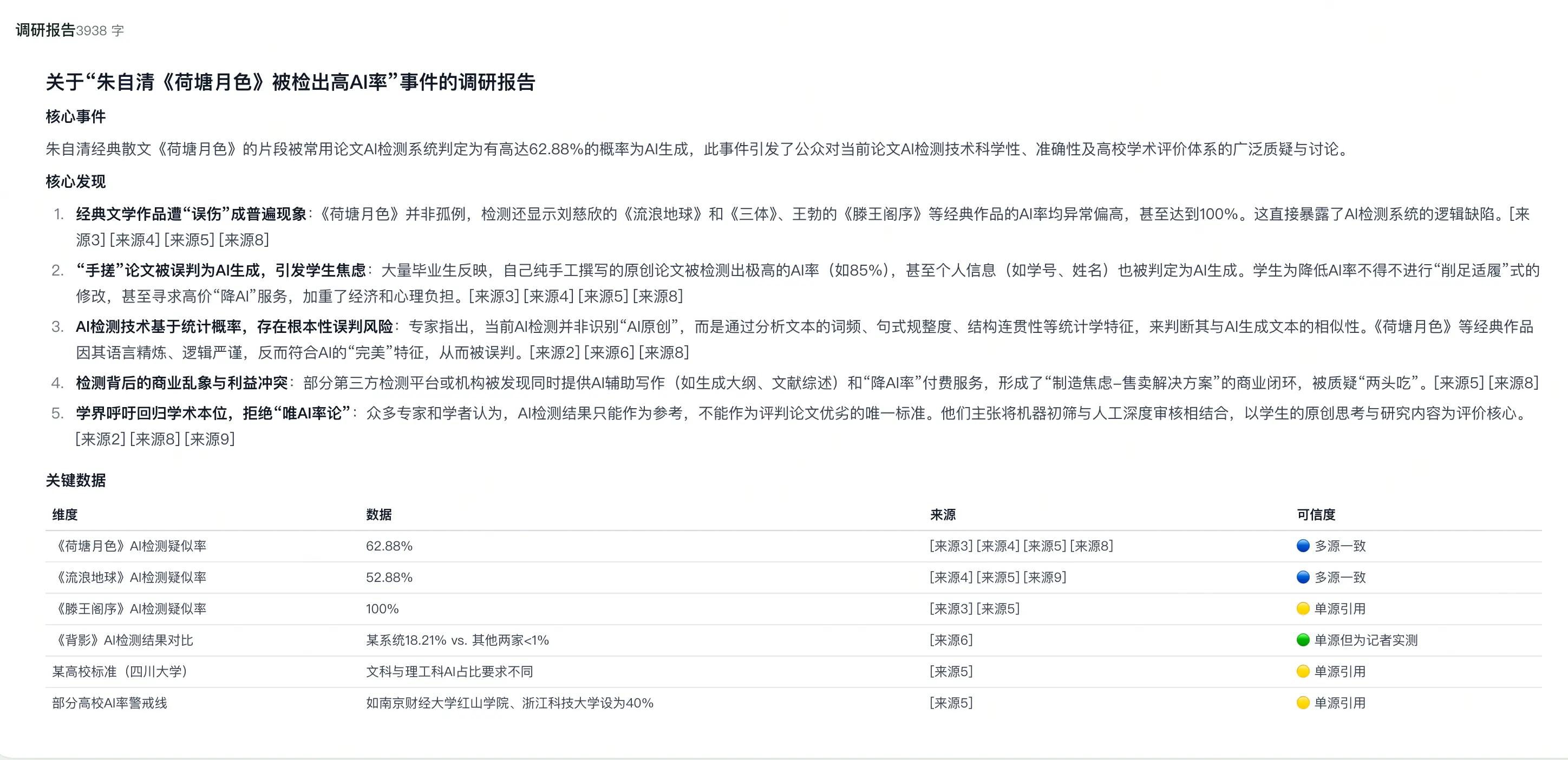
Task: Click the 来源 column header
Action: [943, 514]
